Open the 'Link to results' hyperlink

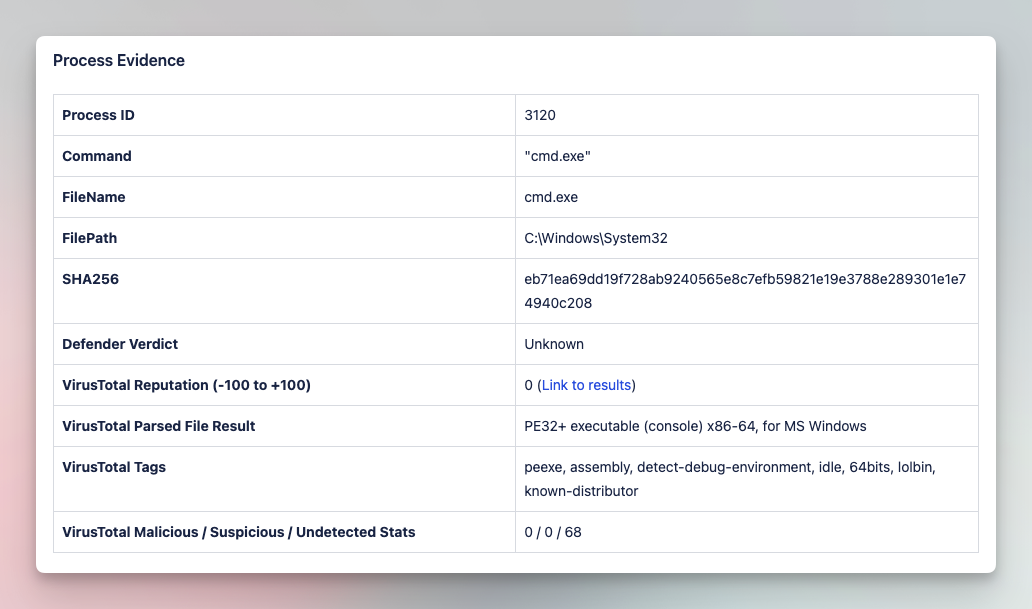tap(586, 385)
